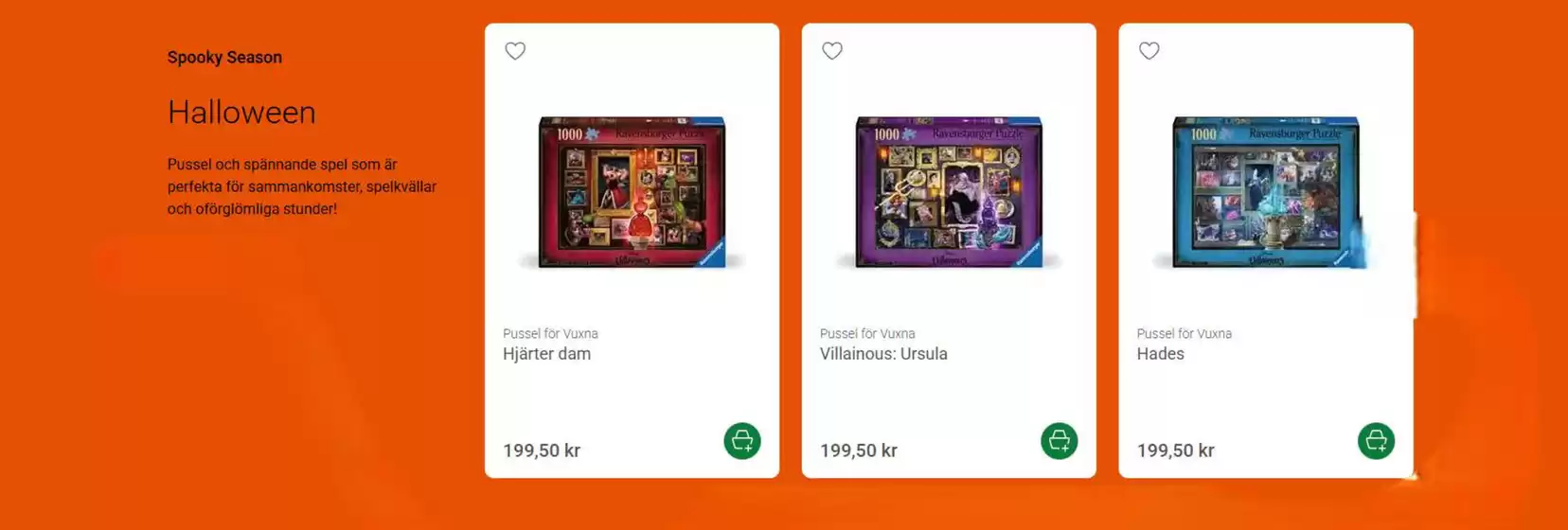Select Pussel för Vuxna above Hjärter dam
Screen dimensions: 1568x530
[550, 333]
